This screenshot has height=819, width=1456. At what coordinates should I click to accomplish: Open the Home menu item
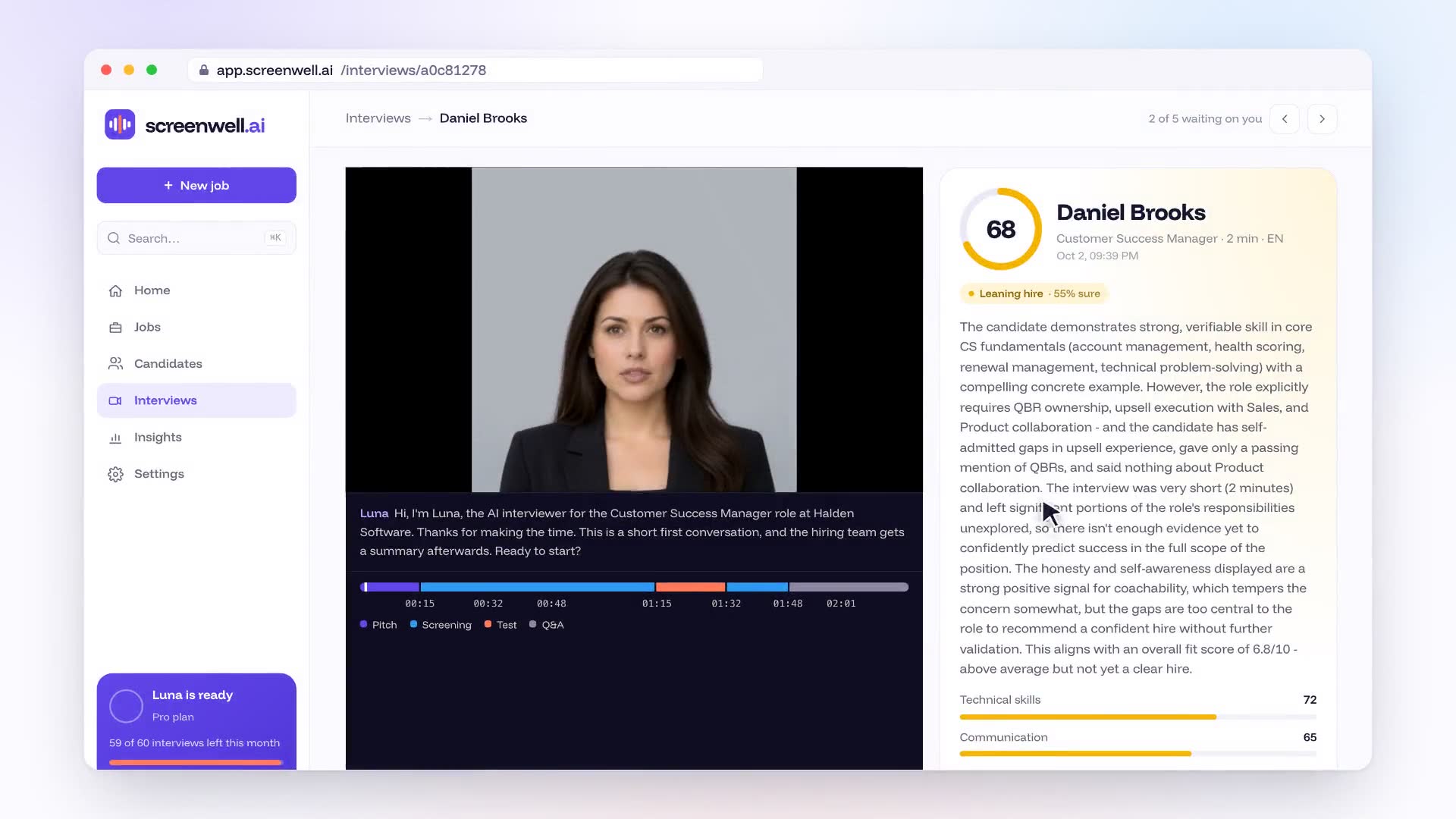pyautogui.click(x=196, y=290)
